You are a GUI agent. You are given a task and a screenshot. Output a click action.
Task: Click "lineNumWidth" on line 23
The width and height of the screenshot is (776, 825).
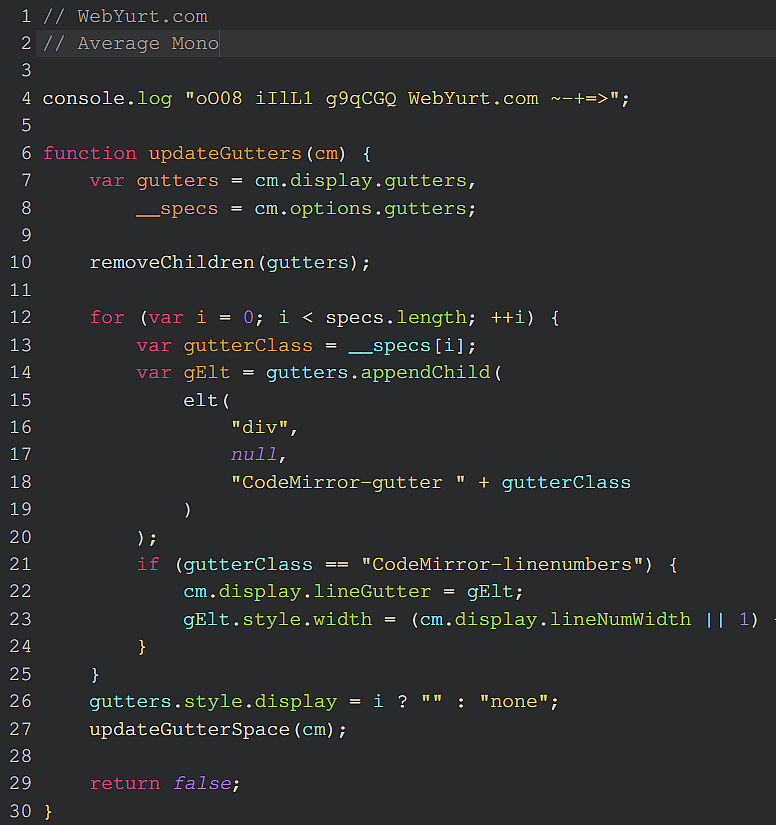coord(620,619)
